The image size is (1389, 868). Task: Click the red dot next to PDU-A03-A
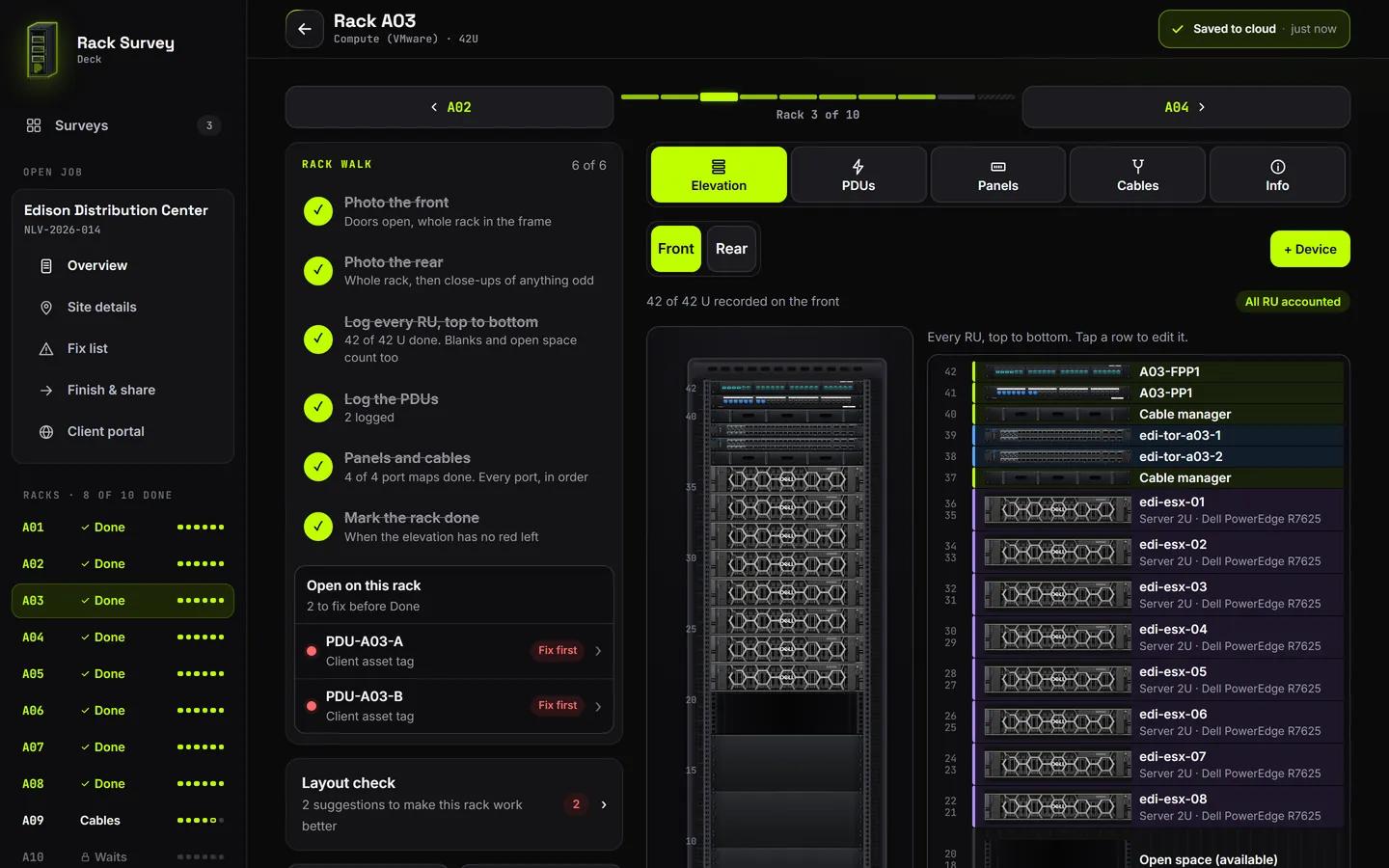click(x=312, y=651)
